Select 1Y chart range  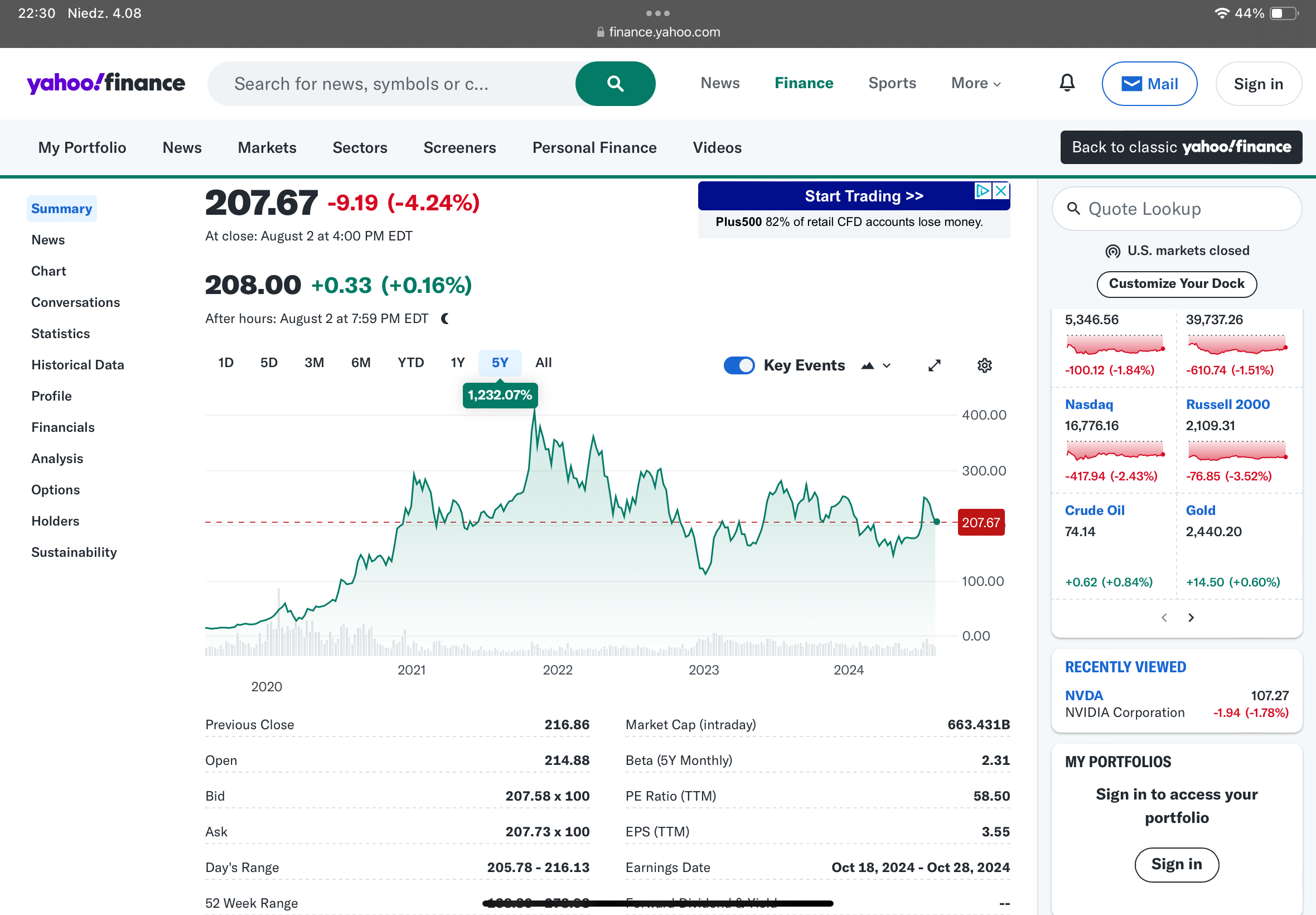tap(457, 362)
